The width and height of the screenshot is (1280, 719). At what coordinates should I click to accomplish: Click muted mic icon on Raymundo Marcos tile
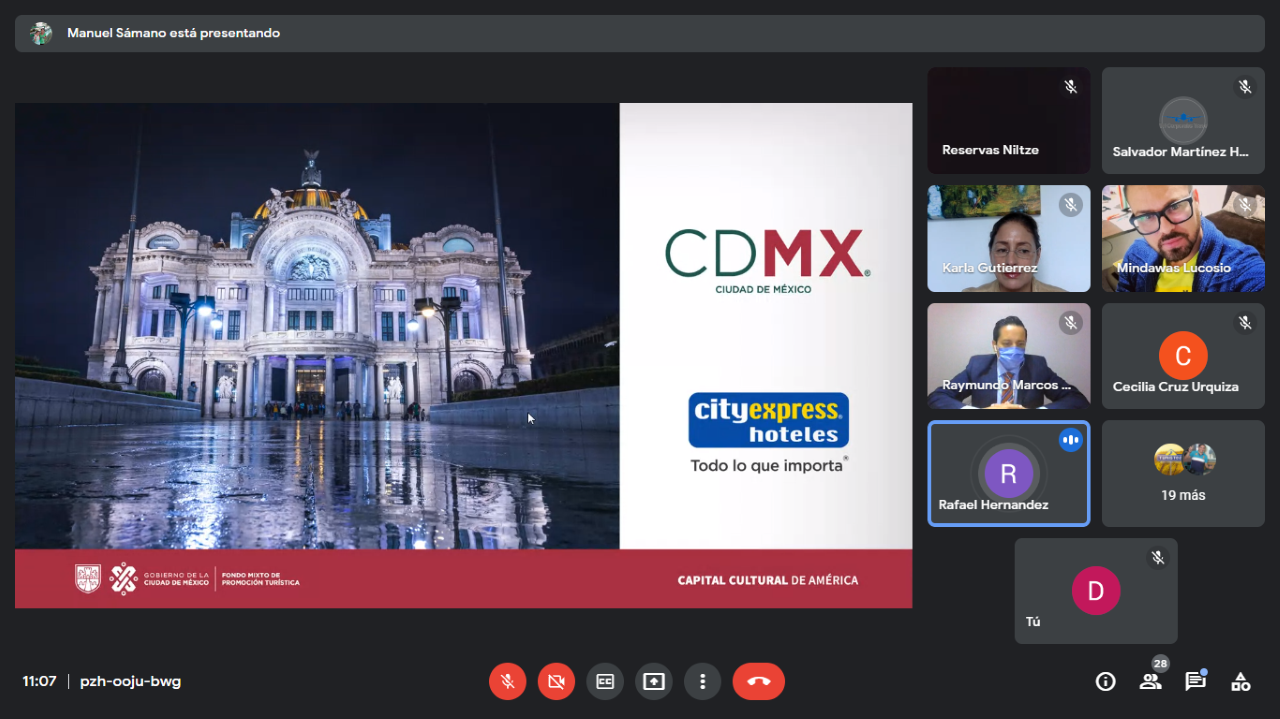point(1071,323)
